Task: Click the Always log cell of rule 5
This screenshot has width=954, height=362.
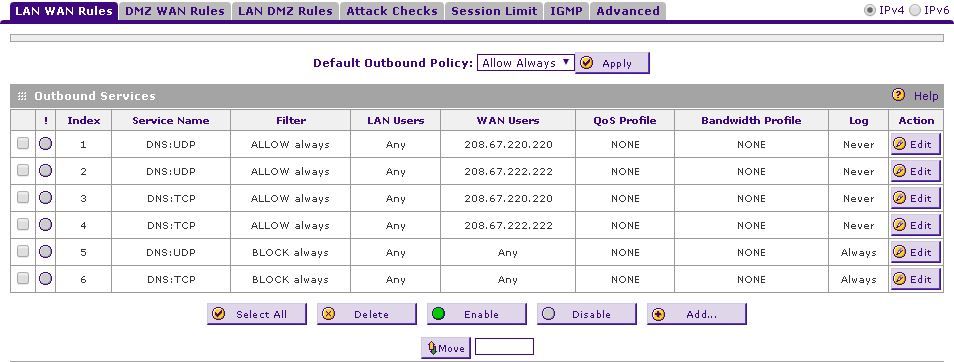Action: 858,252
